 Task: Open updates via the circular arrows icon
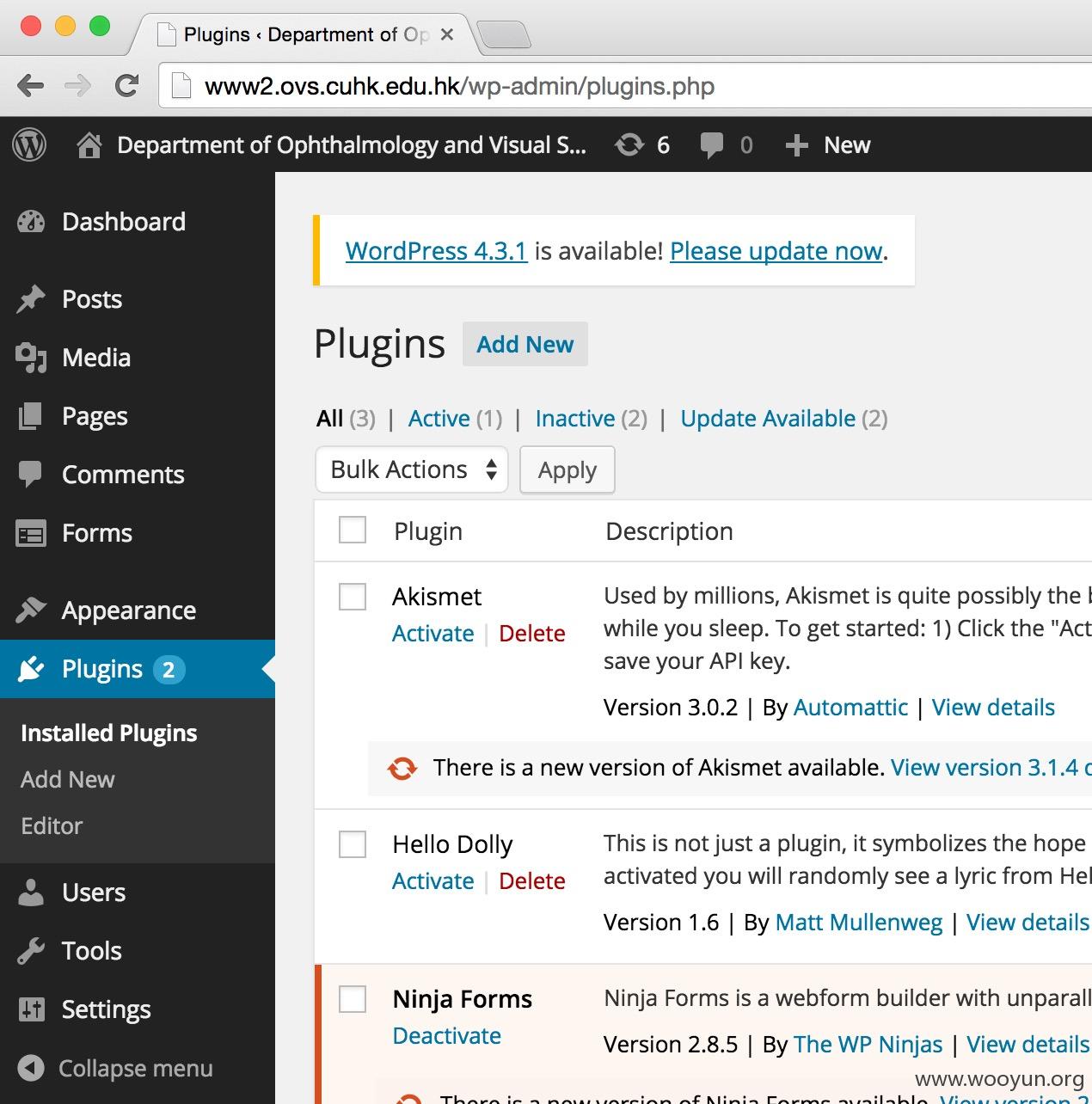[629, 144]
